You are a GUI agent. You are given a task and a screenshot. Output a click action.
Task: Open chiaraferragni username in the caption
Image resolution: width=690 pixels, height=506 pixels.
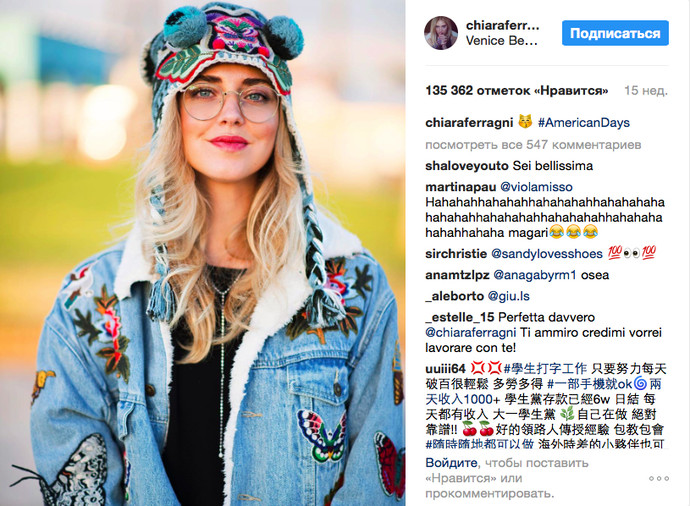click(469, 122)
